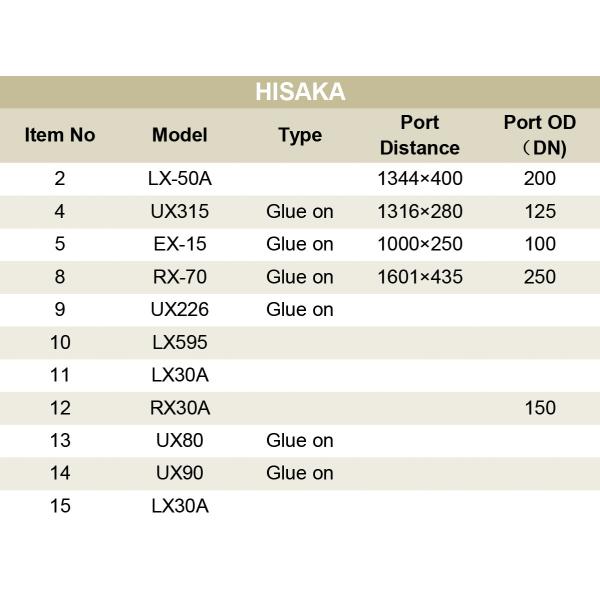Select the UX315 model cell
Image resolution: width=600 pixels, height=600 pixels.
[x=180, y=212]
